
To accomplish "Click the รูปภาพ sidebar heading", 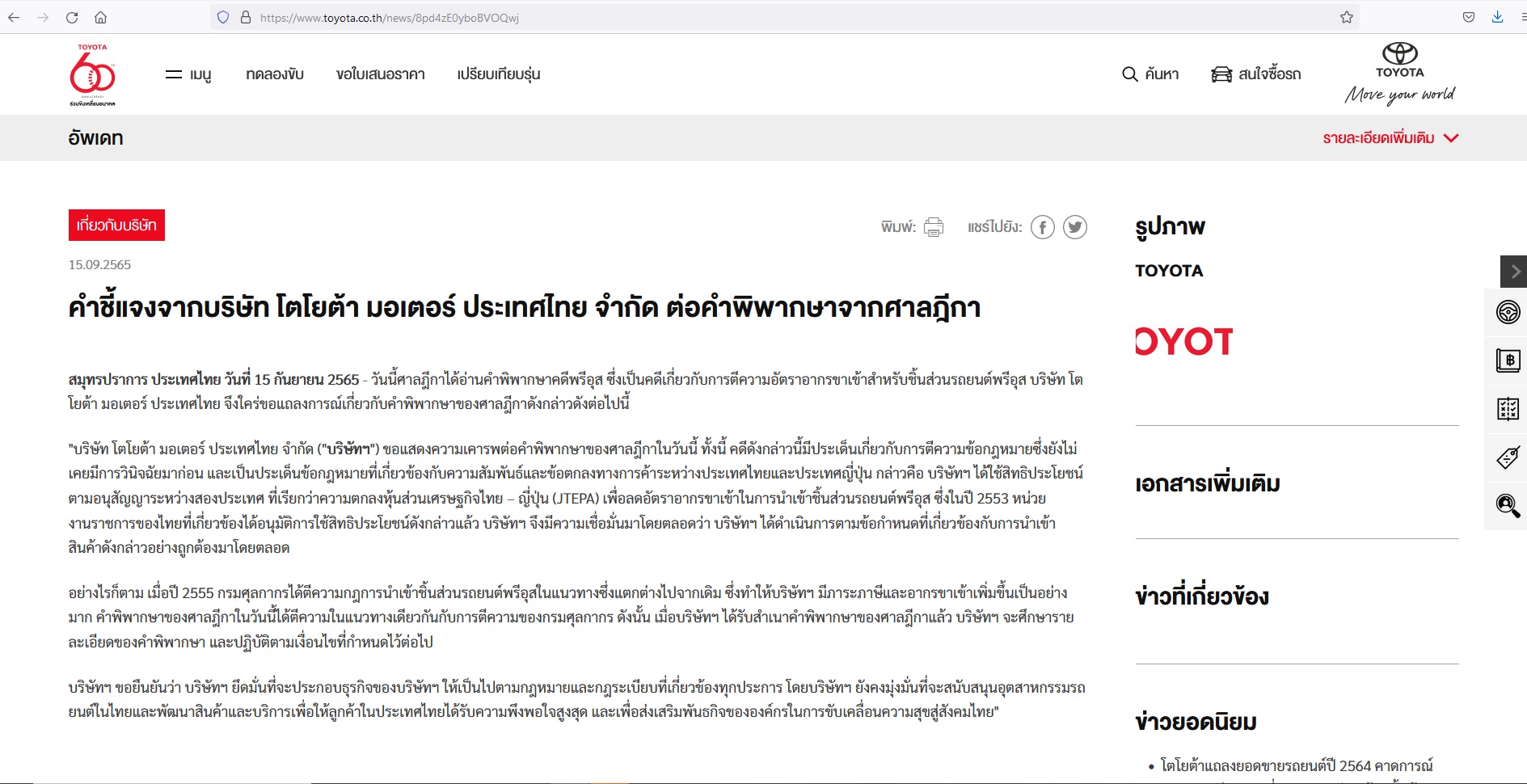I will pyautogui.click(x=1170, y=227).
